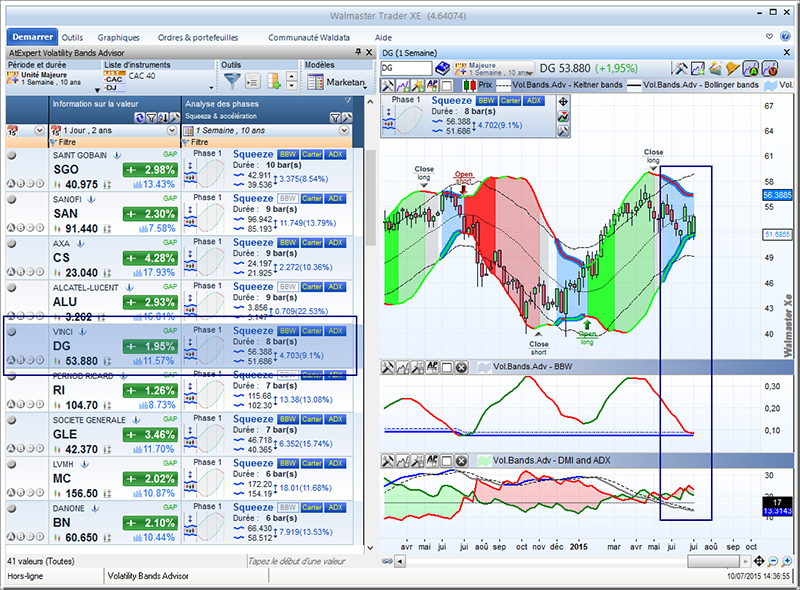Click the BBW button in SAINT GOBAIN row

pyautogui.click(x=288, y=154)
